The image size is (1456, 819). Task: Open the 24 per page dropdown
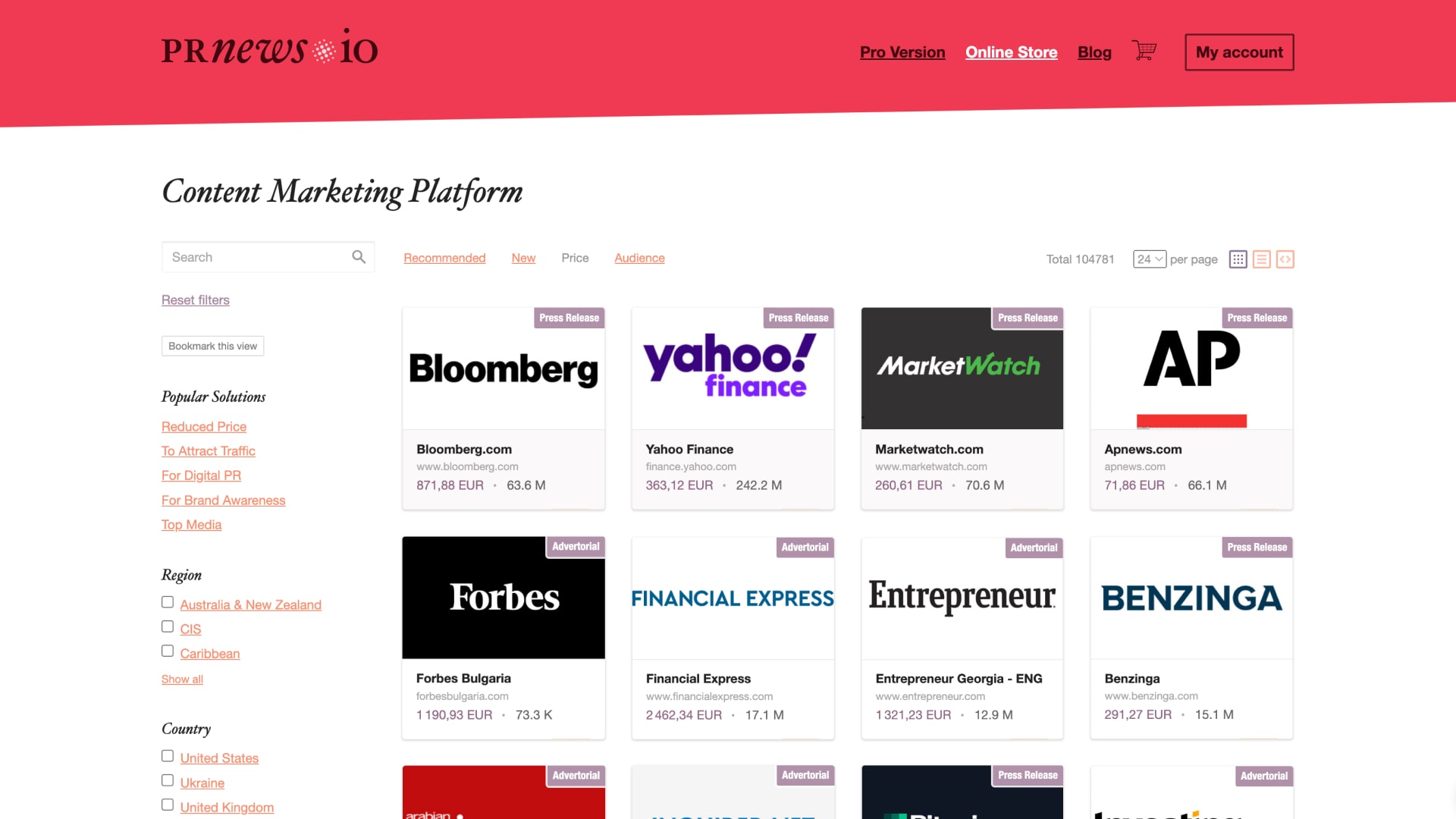pyautogui.click(x=1149, y=259)
